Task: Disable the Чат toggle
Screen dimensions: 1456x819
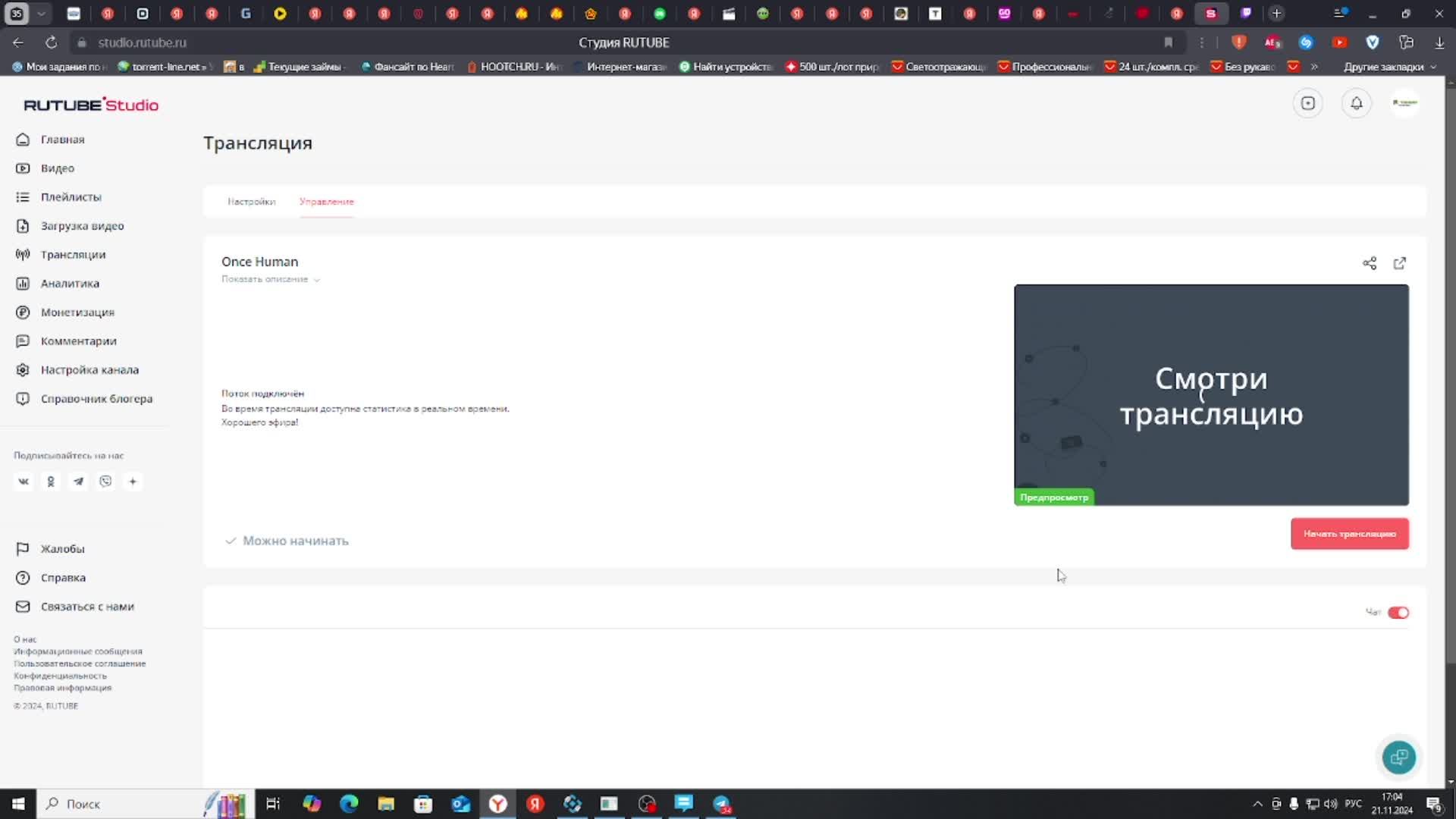Action: (x=1398, y=613)
